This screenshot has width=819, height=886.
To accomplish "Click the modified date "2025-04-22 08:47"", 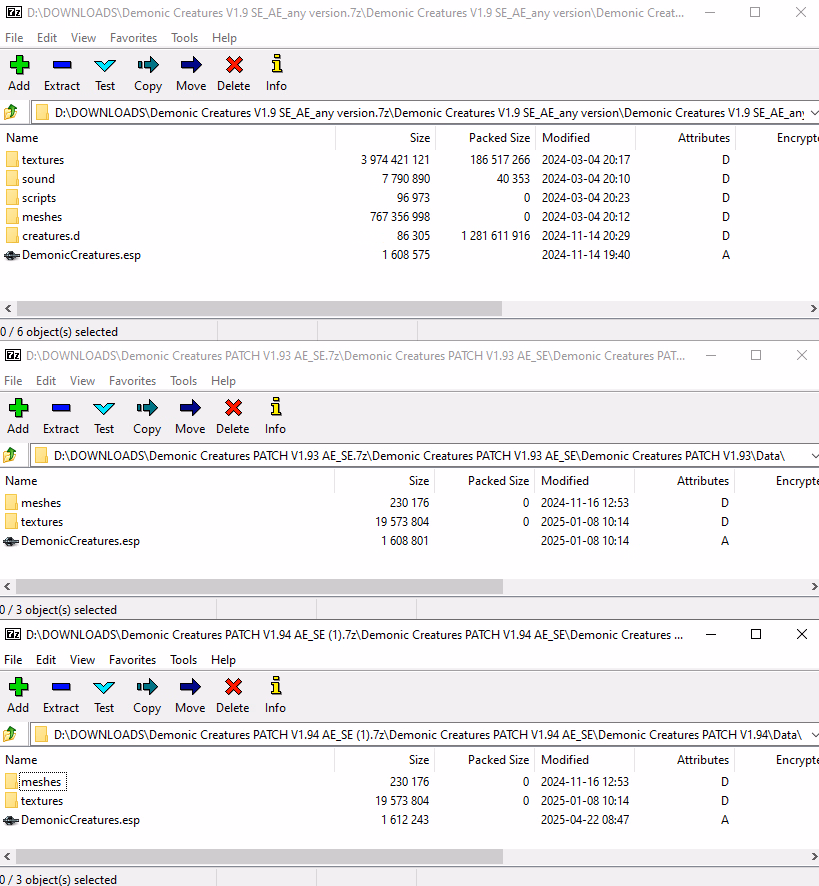I will (x=585, y=820).
